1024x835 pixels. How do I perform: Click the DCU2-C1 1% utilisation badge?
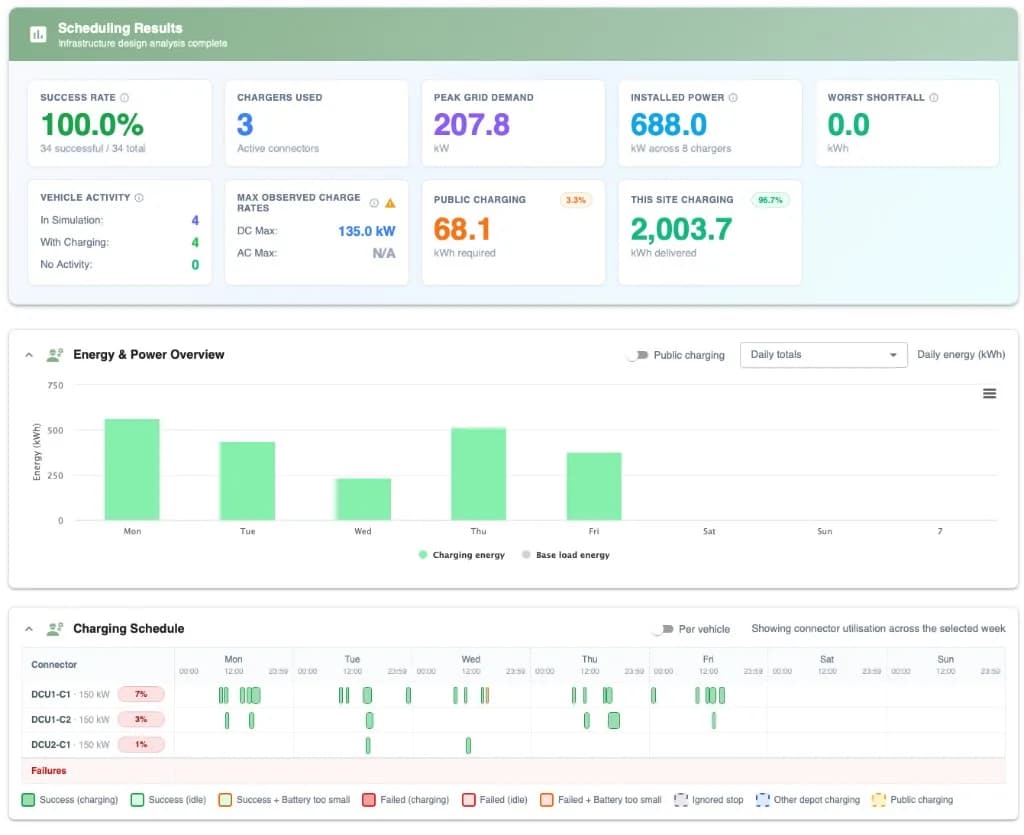(x=141, y=745)
